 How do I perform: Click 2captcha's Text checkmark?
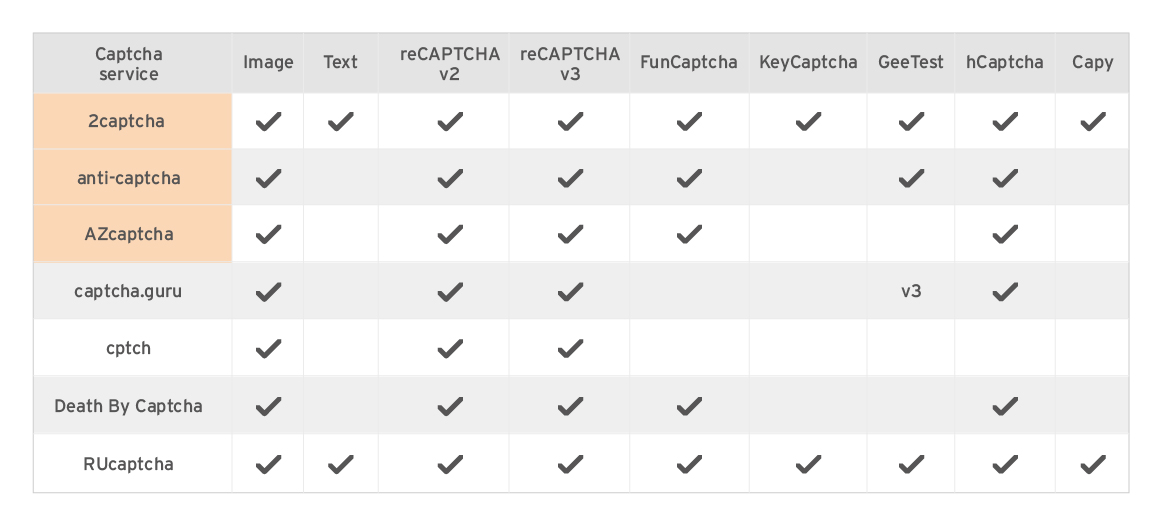341,122
